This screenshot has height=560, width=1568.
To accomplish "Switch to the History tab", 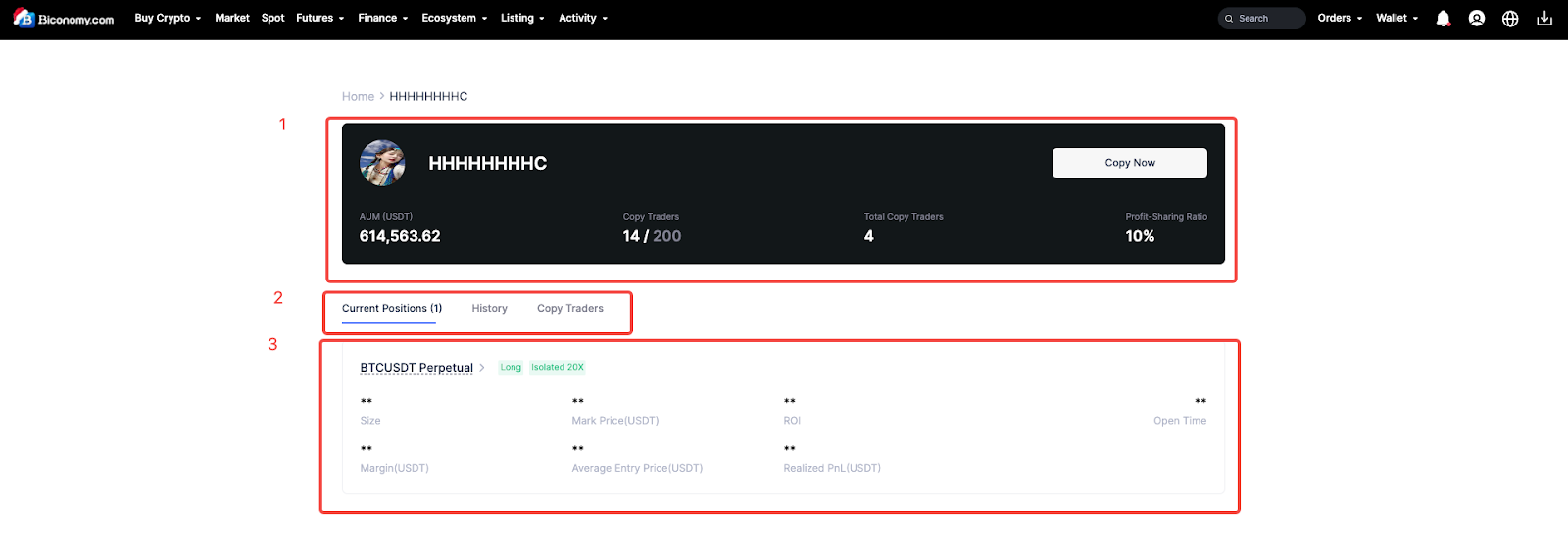I will pyautogui.click(x=489, y=308).
